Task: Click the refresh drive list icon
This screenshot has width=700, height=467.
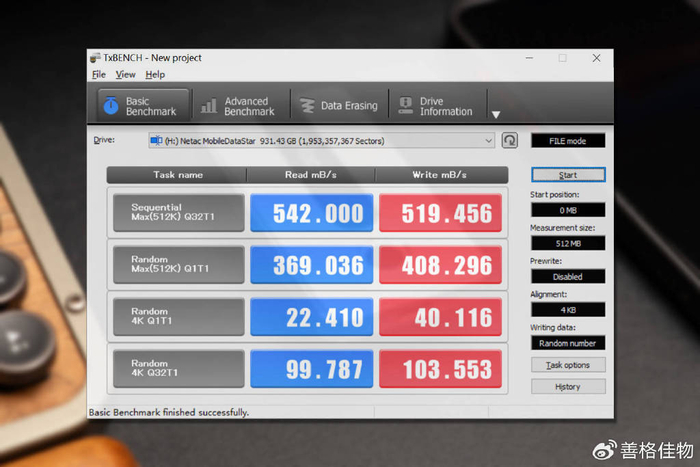Action: (509, 140)
